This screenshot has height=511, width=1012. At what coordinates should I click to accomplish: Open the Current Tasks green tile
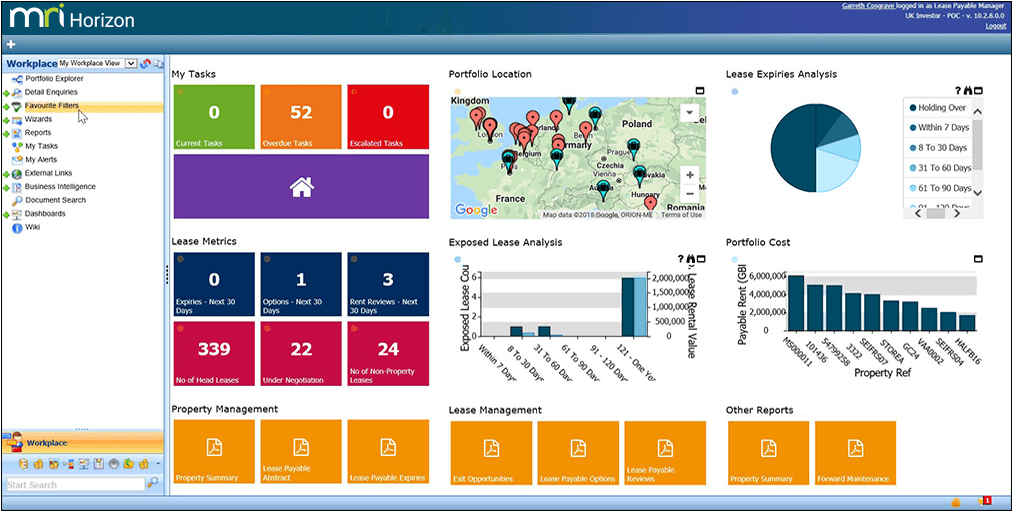click(214, 117)
